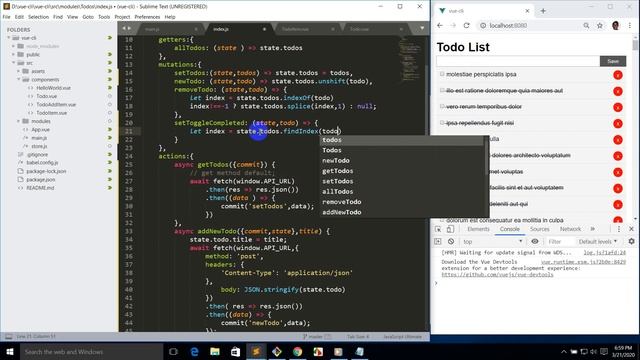Open Default levels dropdown
The width and height of the screenshot is (640, 360).
click(x=598, y=242)
